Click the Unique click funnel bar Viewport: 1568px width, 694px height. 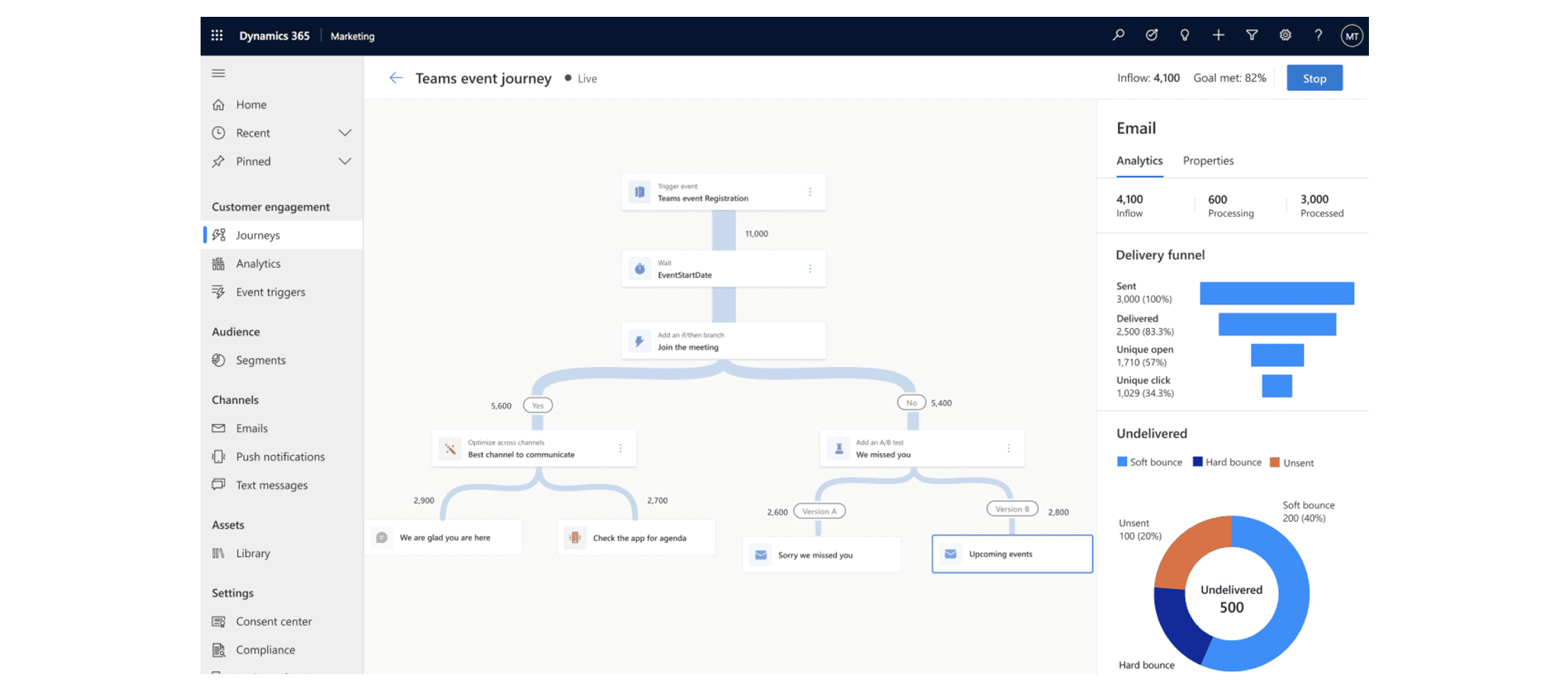[1276, 386]
